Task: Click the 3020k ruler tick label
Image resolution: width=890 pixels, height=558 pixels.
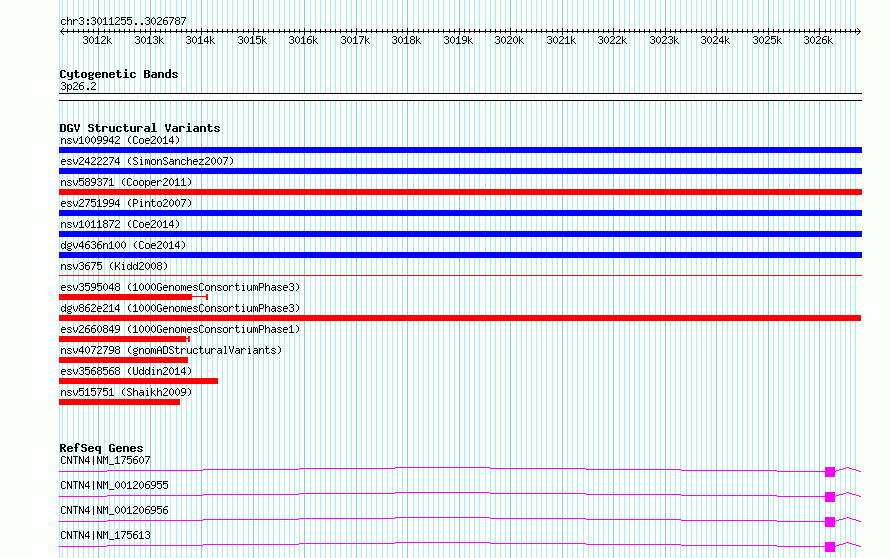Action: 509,40
